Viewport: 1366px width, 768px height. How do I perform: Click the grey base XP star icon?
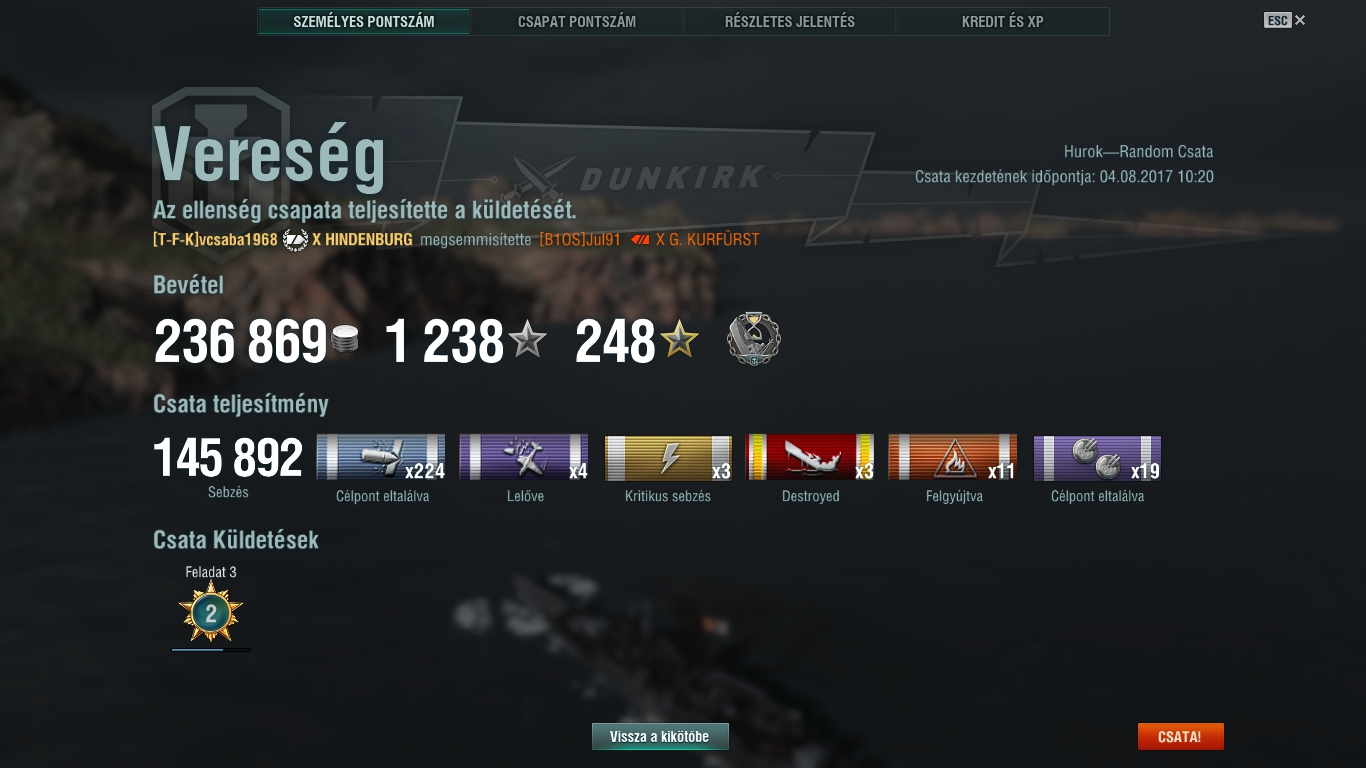527,341
